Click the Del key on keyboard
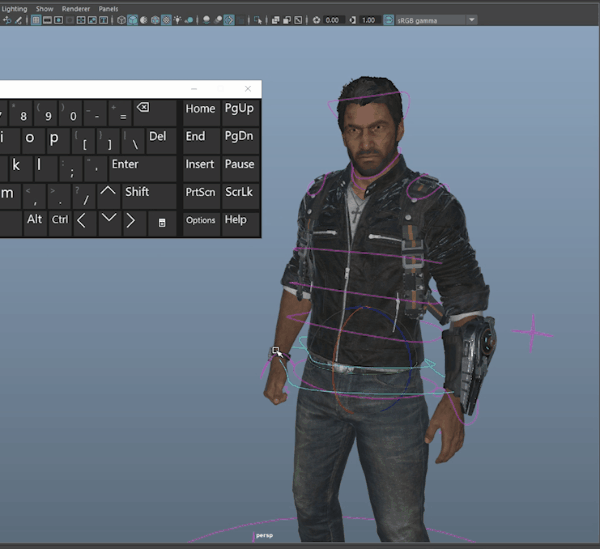The height and width of the screenshot is (549, 600). click(x=161, y=140)
